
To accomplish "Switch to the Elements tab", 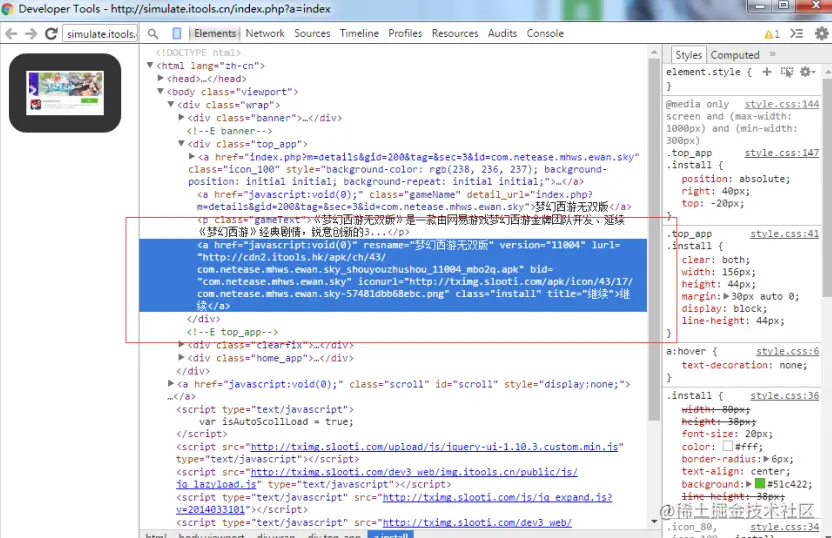I will pos(214,33).
